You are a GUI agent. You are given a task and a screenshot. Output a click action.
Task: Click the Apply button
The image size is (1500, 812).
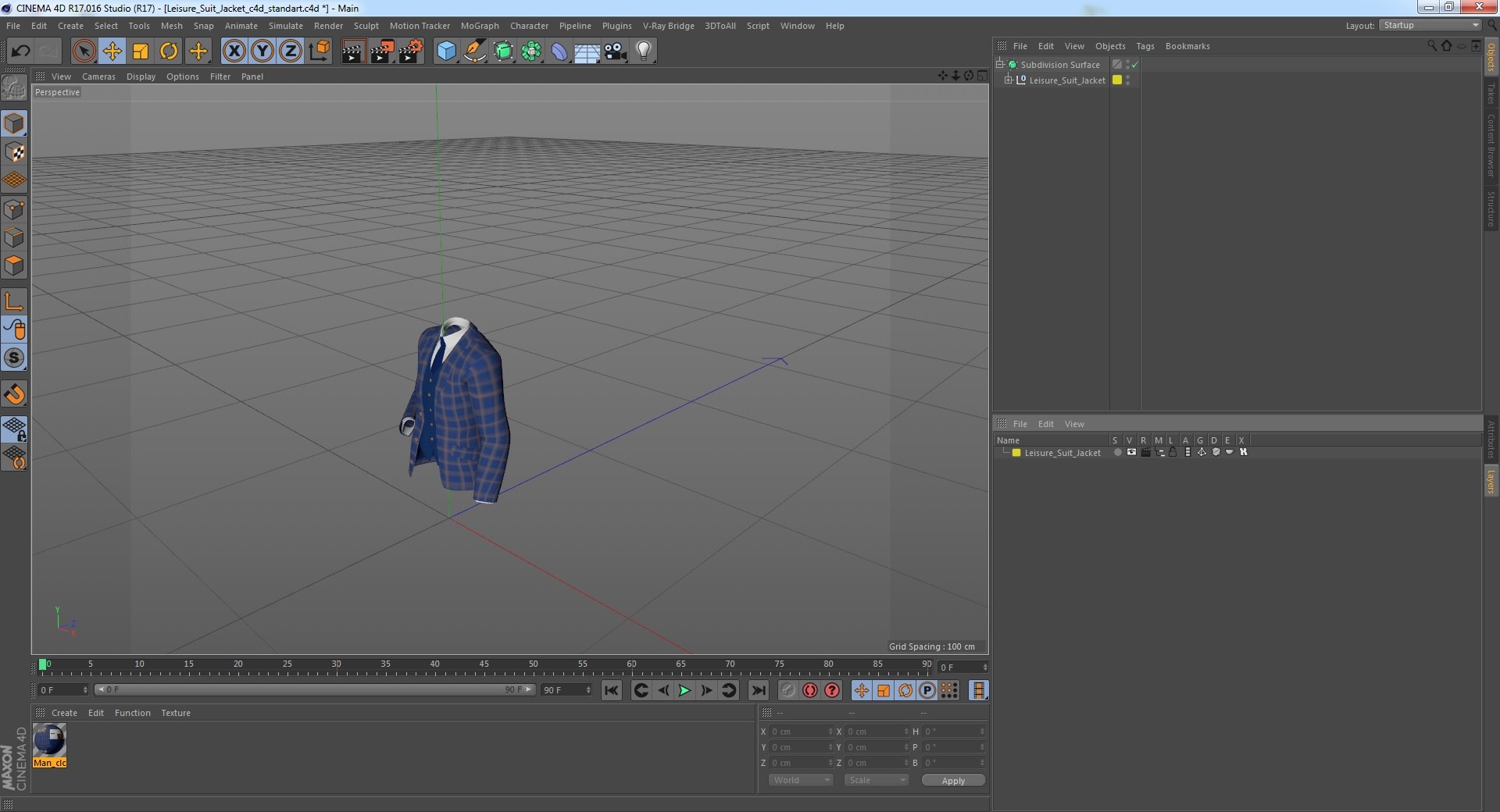pyautogui.click(x=953, y=780)
